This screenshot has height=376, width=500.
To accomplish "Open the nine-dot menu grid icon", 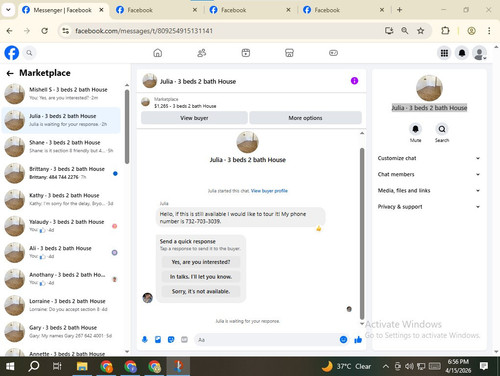I will [x=444, y=53].
